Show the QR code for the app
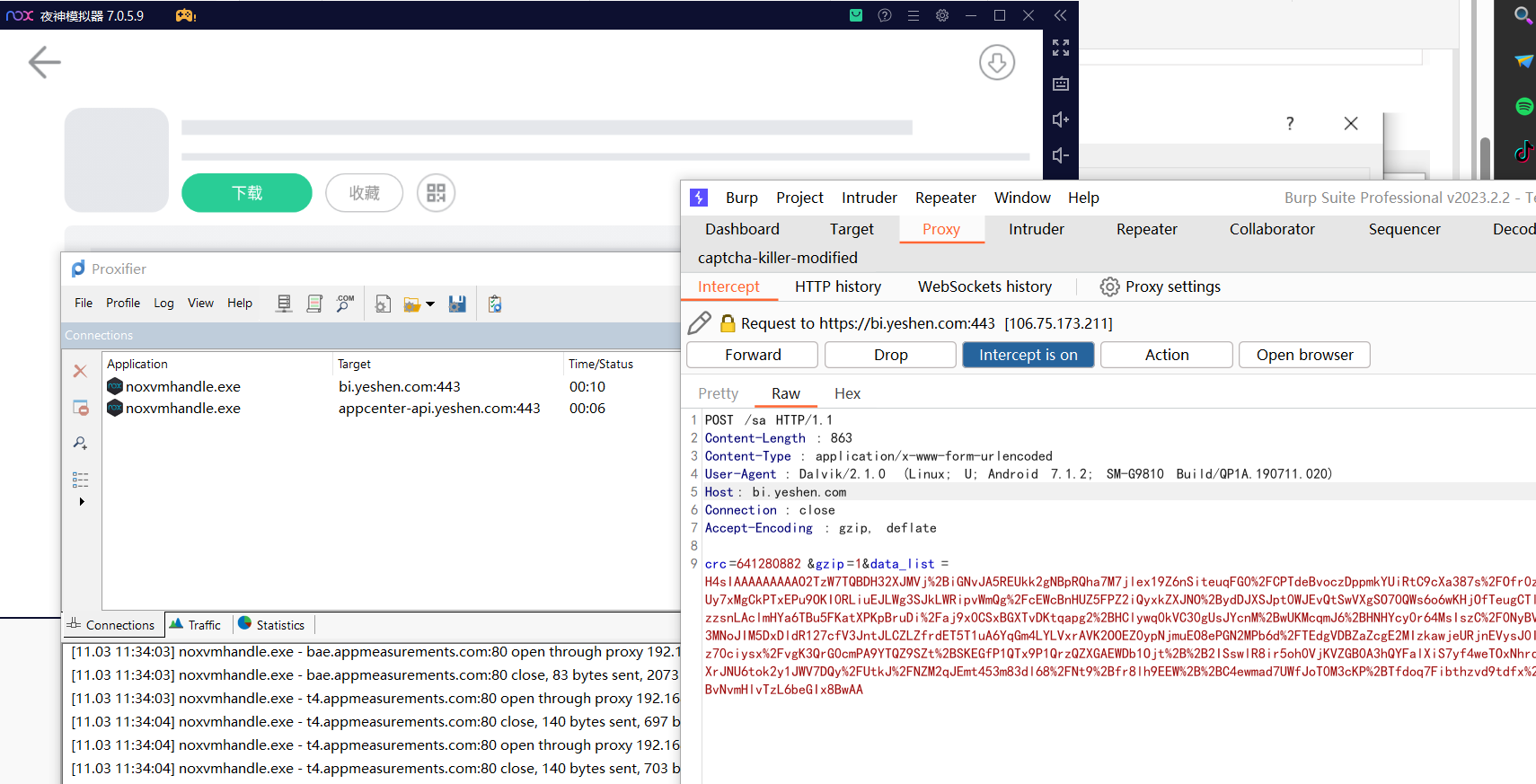This screenshot has height=784, width=1536. [x=436, y=193]
